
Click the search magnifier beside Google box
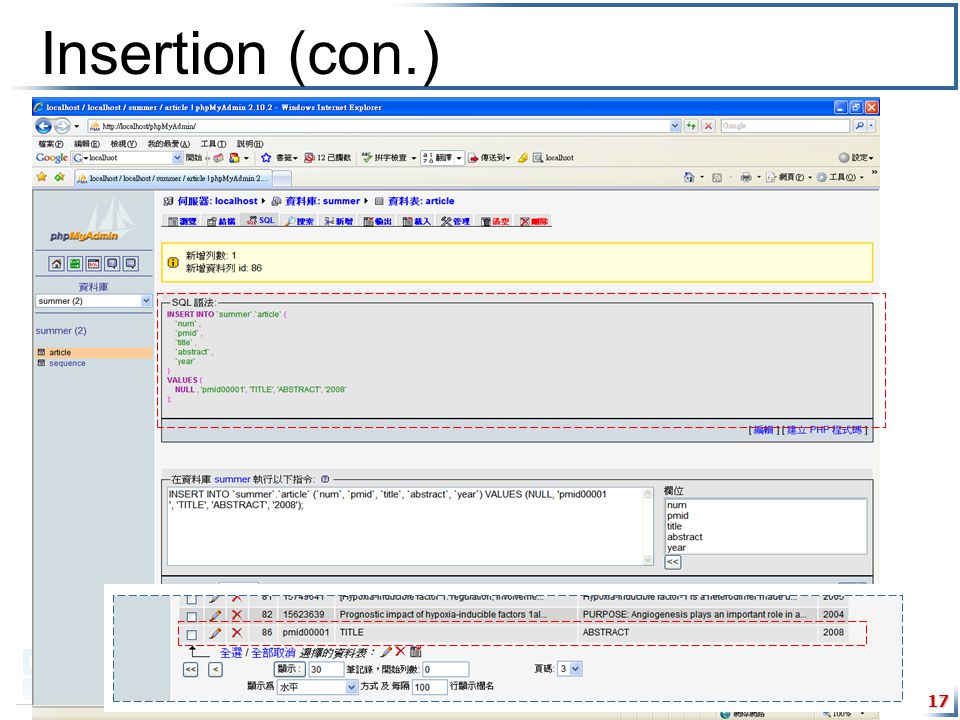(x=859, y=126)
